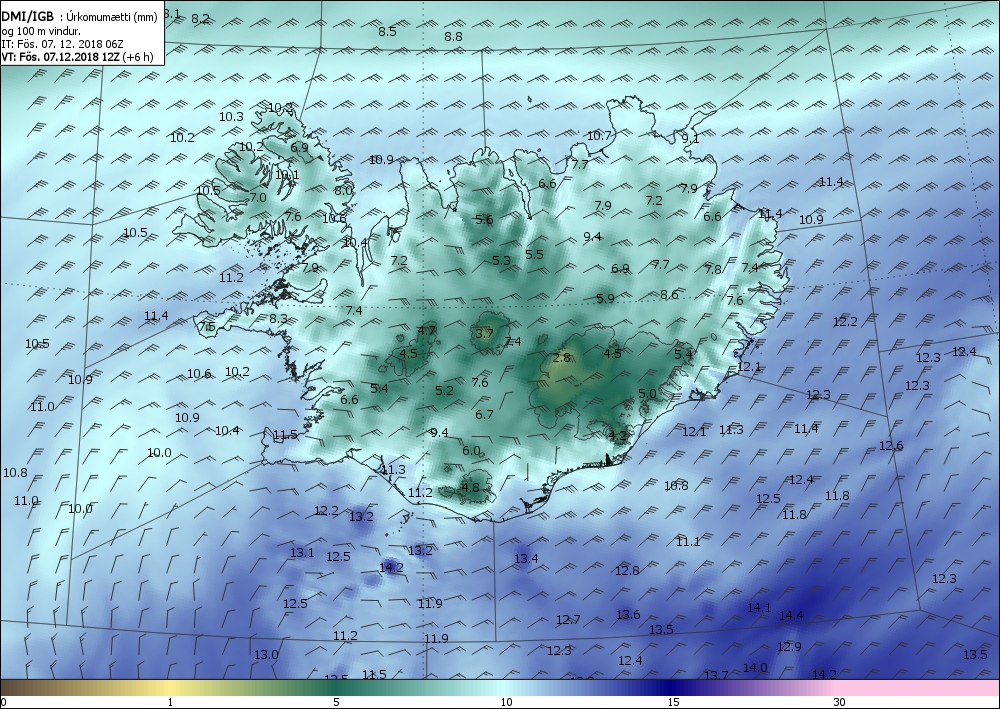Click the 5 label on the color scale
This screenshot has width=1000, height=709.
point(336,702)
